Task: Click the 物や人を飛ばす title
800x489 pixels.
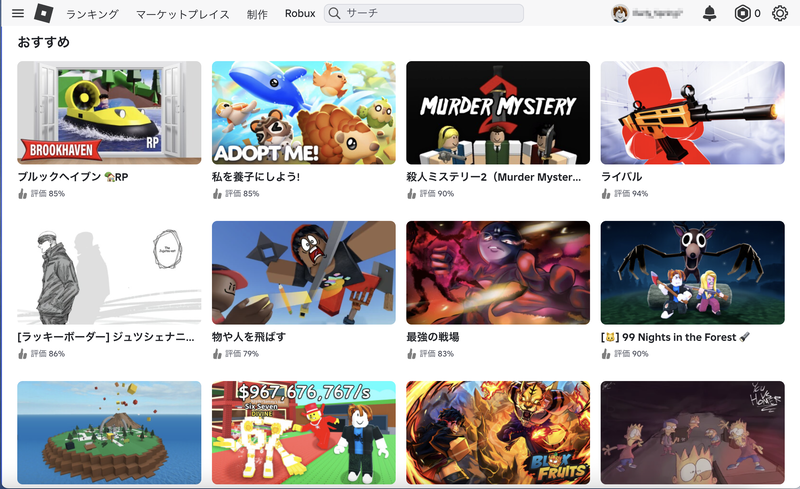Action: point(249,337)
